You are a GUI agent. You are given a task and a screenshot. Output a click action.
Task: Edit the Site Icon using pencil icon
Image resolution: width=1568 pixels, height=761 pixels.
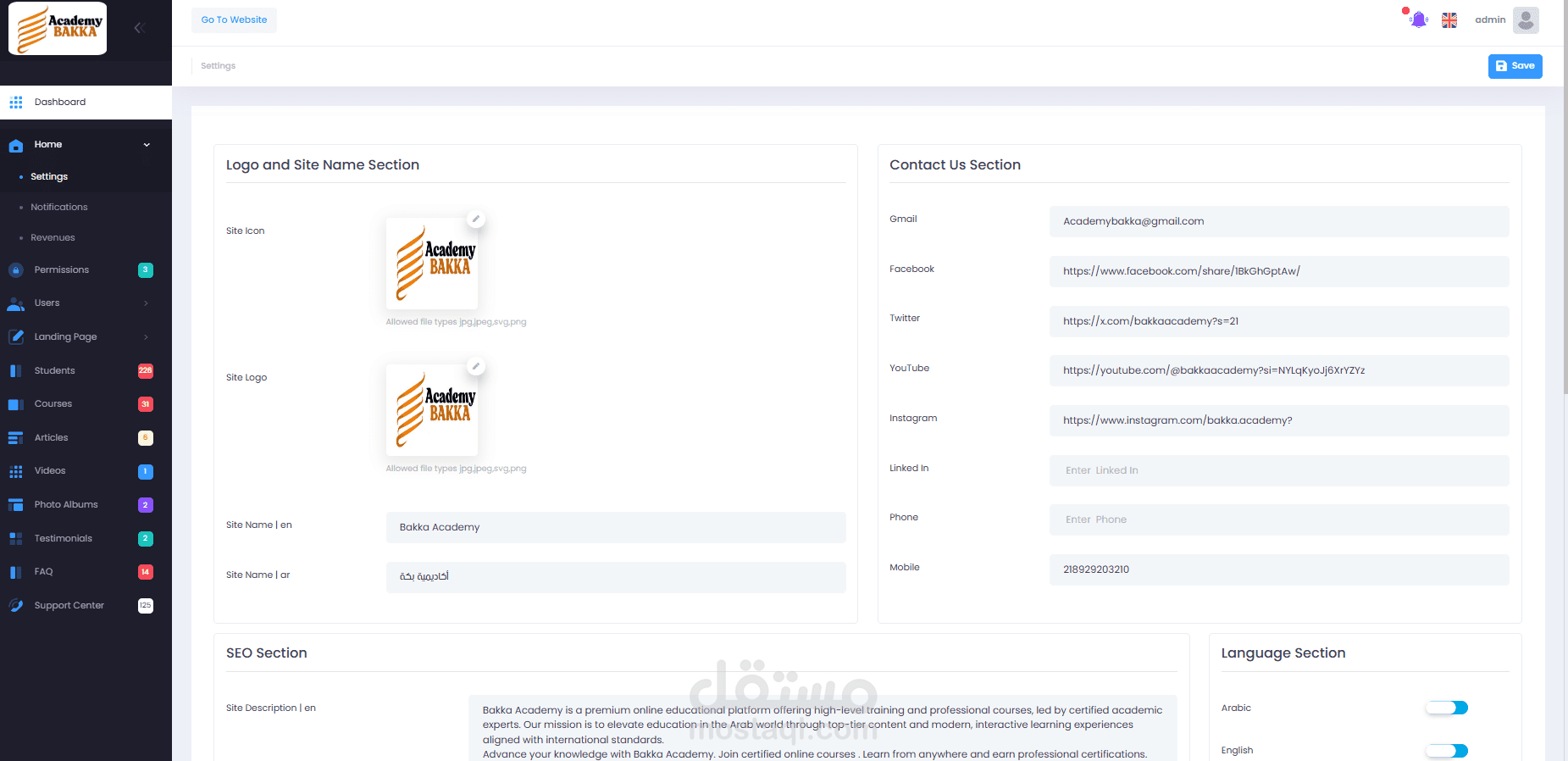476,219
